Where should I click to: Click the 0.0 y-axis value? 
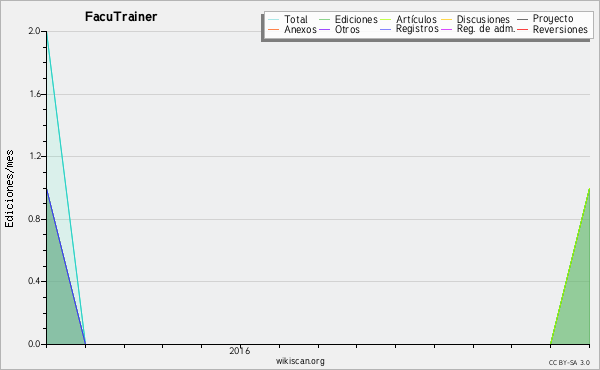coord(34,344)
